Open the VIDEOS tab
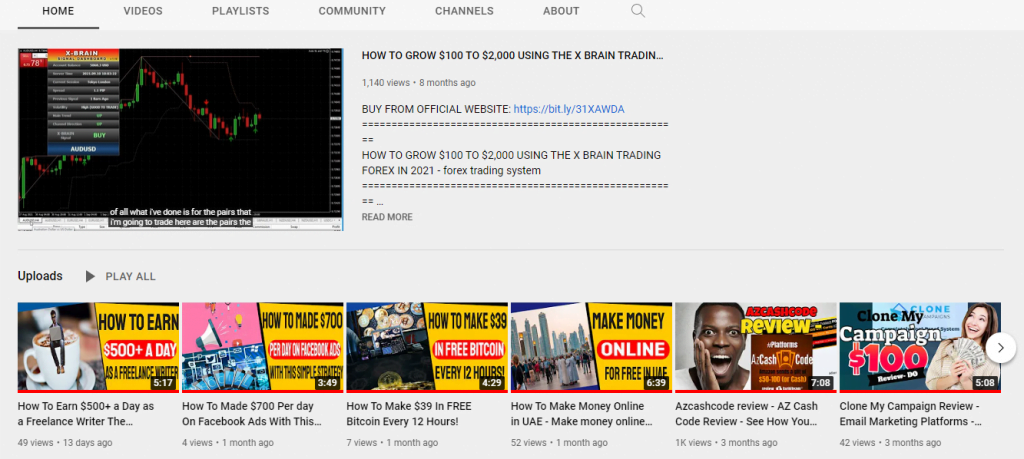This screenshot has height=459, width=1024. [143, 11]
